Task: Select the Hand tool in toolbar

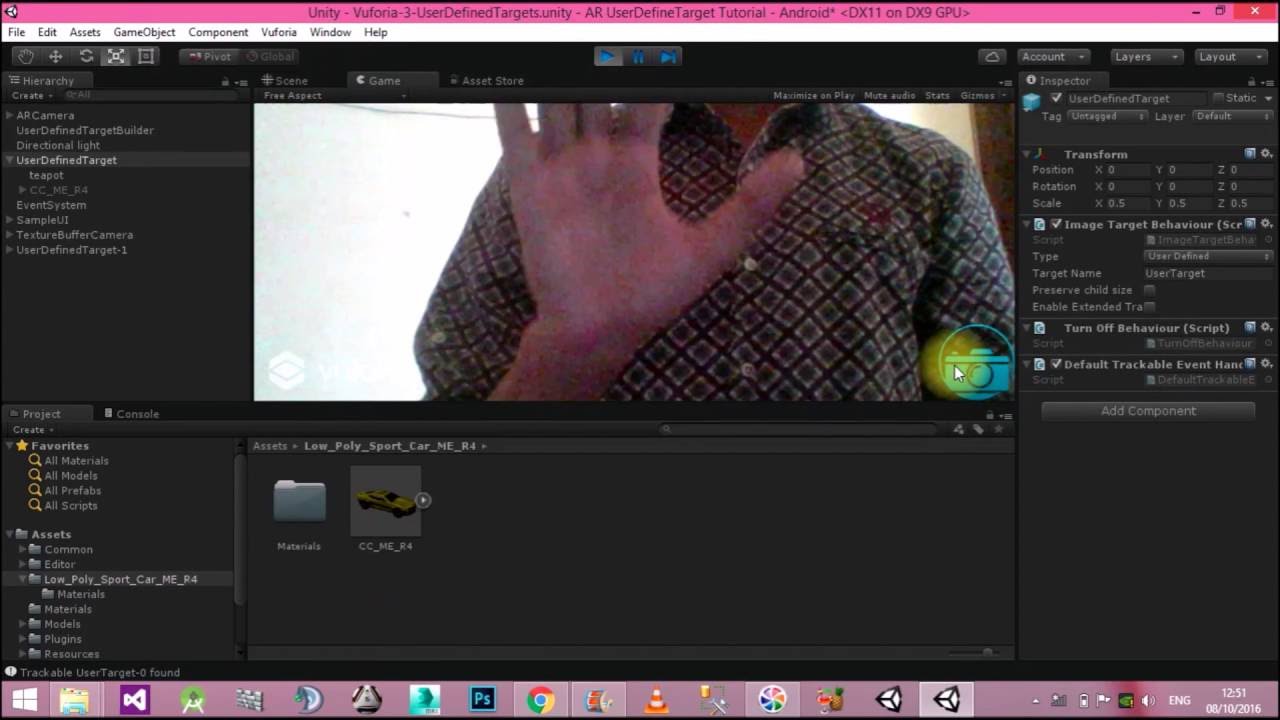Action: [25, 57]
